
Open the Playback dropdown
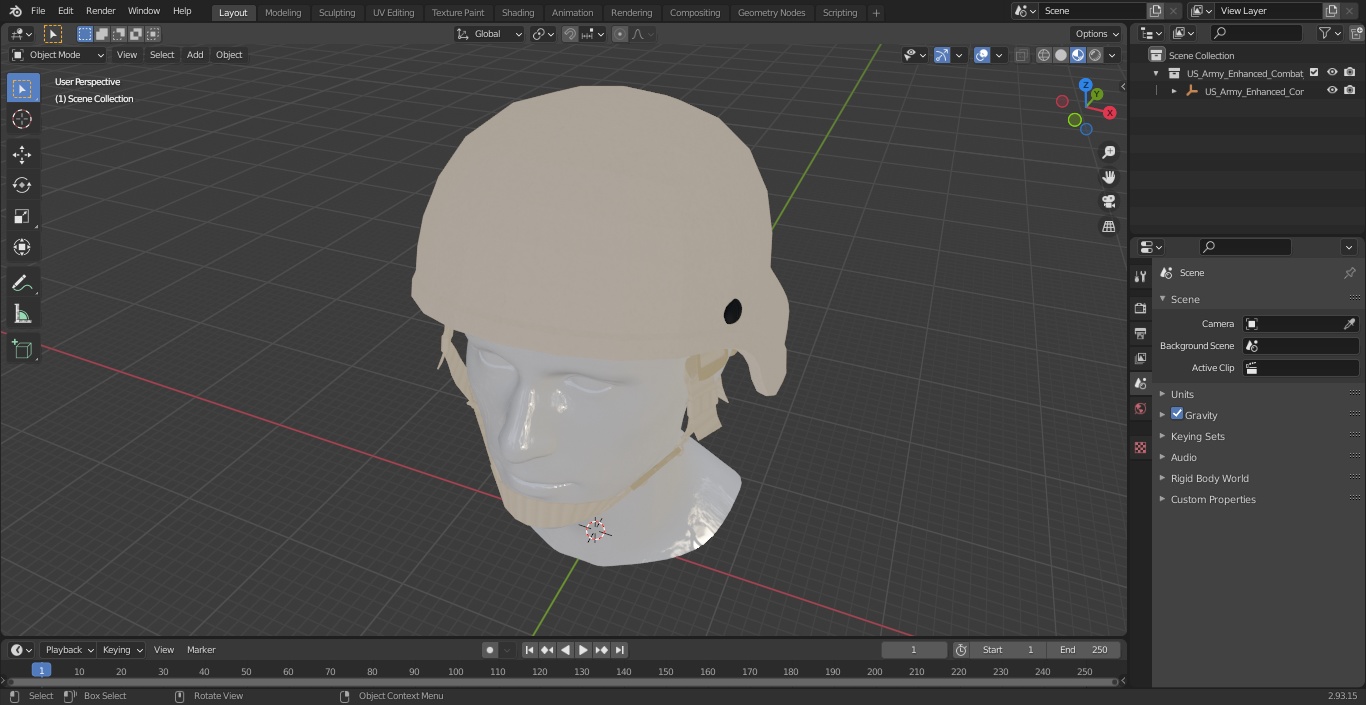(x=69, y=650)
